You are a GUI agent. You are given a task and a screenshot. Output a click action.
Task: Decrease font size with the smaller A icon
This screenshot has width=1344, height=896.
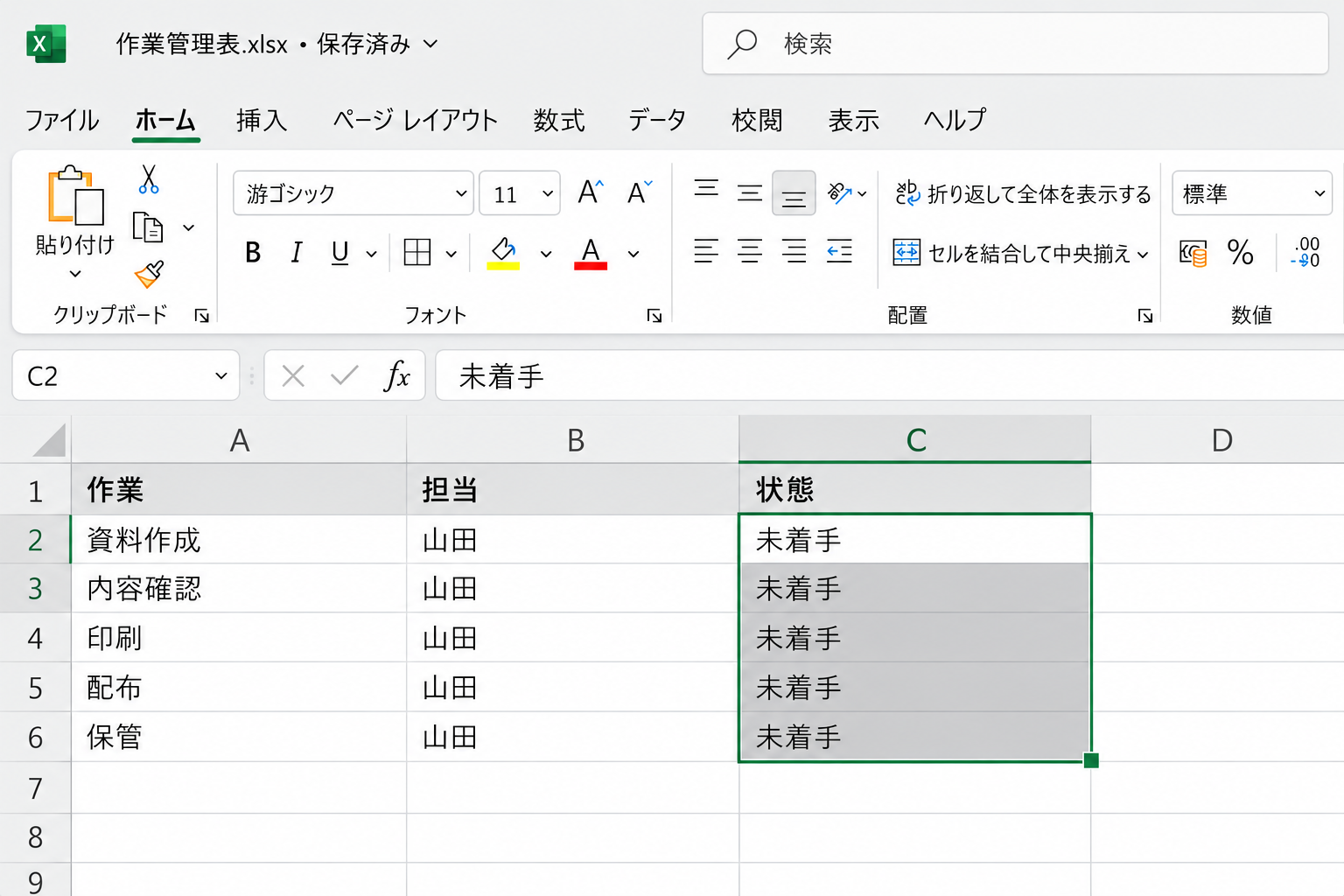tap(640, 192)
